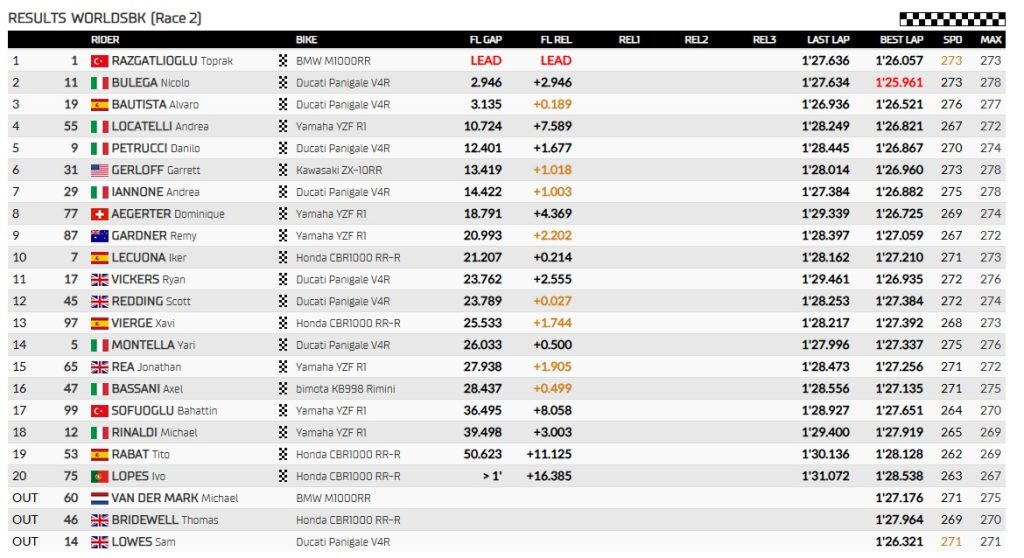Click the Turkish flag beside Razgatlioglu
This screenshot has width=1024, height=558.
[x=99, y=61]
